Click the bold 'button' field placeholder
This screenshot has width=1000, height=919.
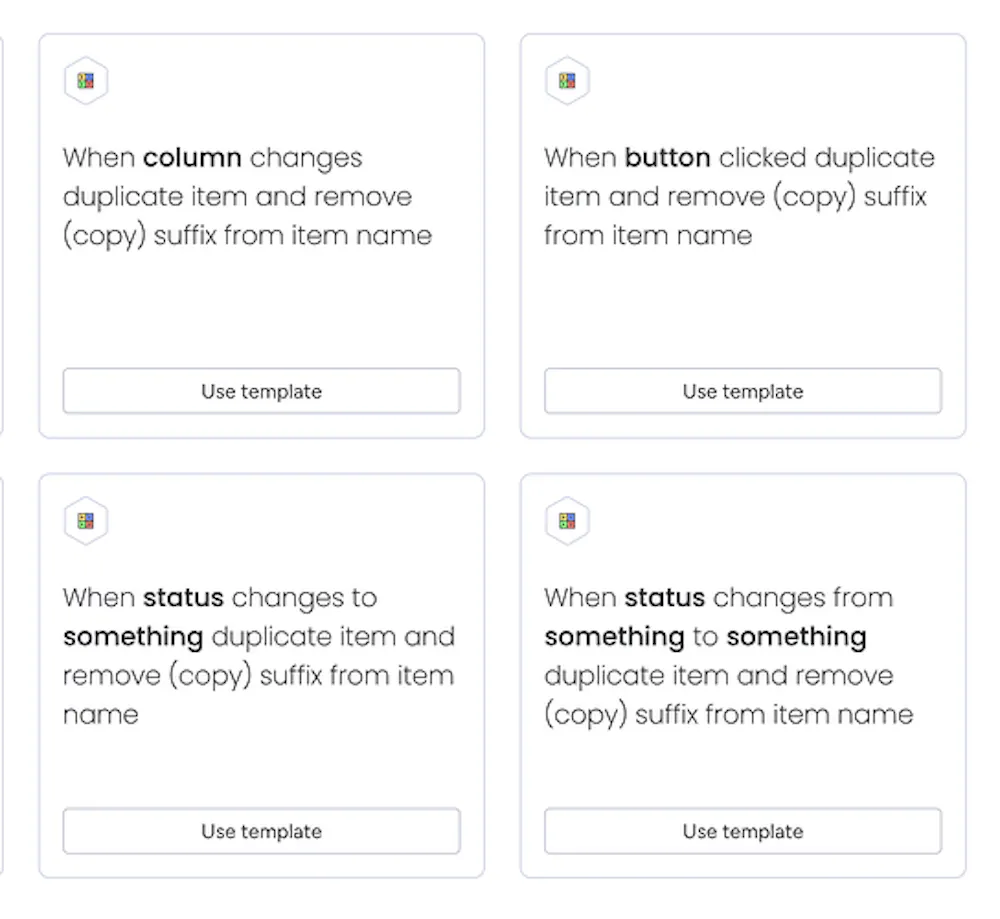tap(667, 158)
